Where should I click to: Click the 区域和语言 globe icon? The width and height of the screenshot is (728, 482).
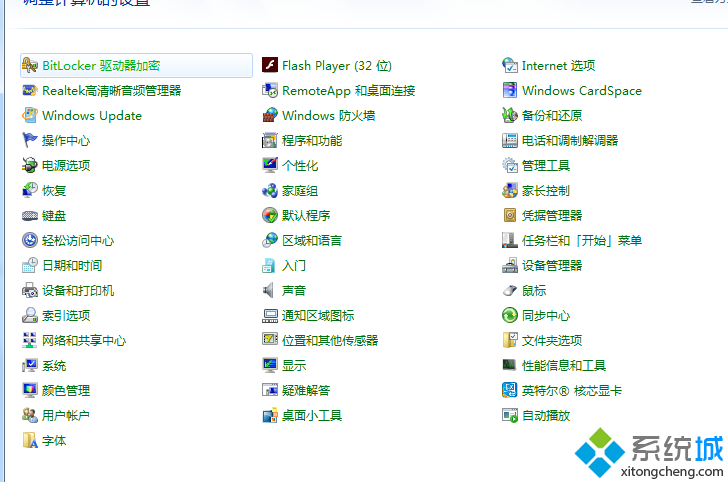pos(270,241)
